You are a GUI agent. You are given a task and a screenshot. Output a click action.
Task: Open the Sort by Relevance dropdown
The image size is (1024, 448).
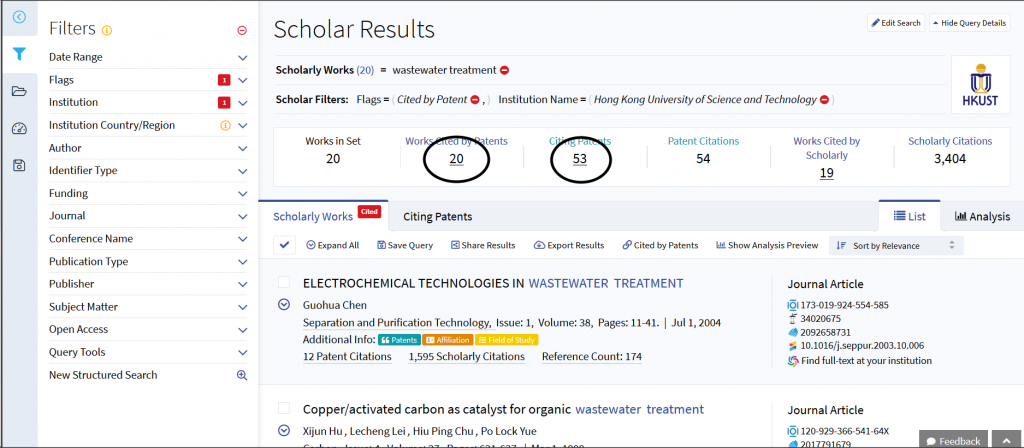coord(898,245)
